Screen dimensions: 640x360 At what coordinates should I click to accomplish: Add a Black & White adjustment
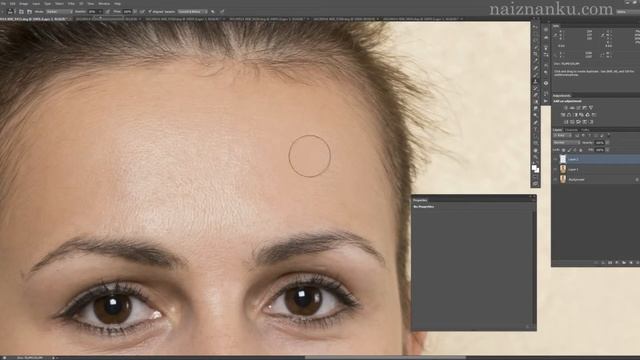tap(576, 115)
